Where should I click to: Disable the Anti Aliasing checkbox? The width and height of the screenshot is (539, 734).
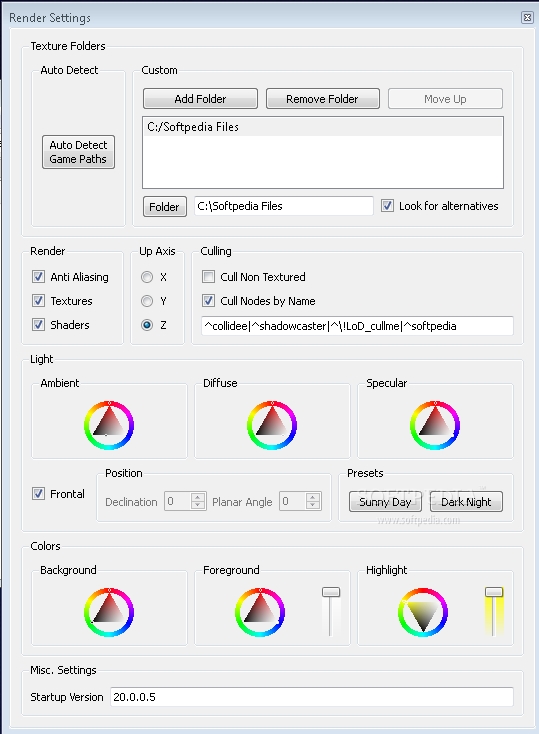(x=38, y=277)
